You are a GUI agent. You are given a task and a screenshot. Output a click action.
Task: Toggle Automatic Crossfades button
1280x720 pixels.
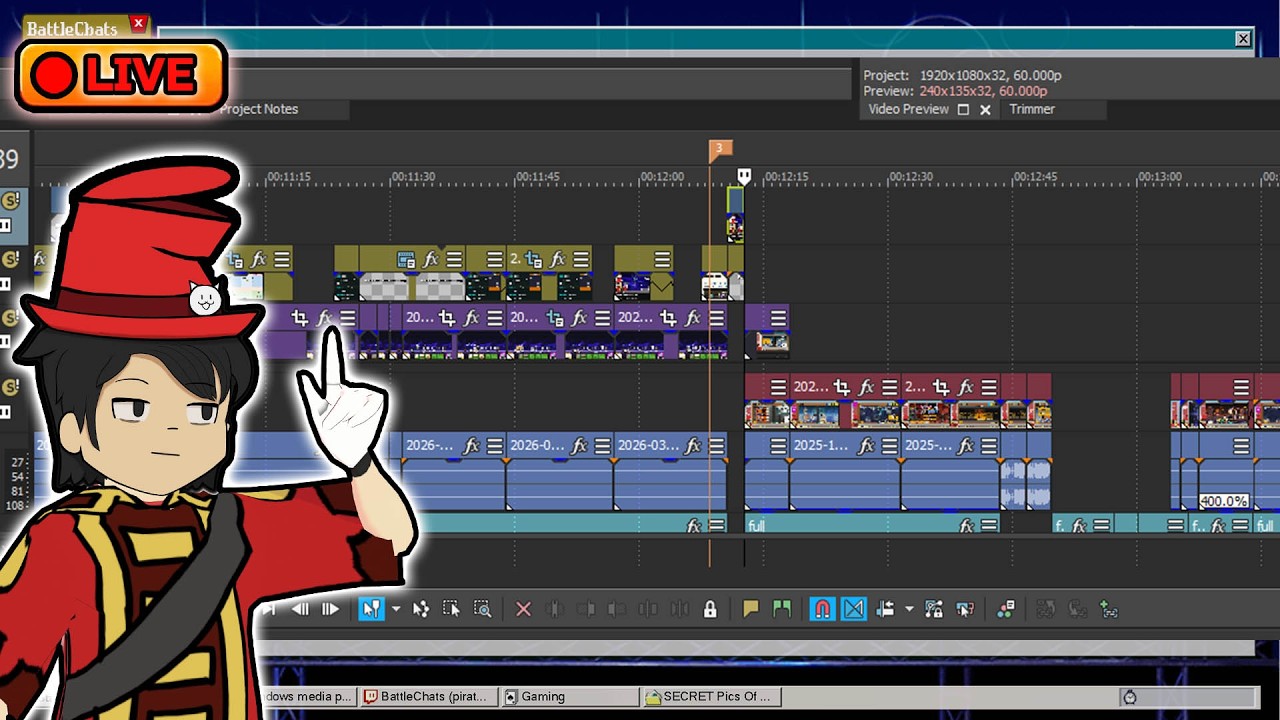[x=854, y=609]
